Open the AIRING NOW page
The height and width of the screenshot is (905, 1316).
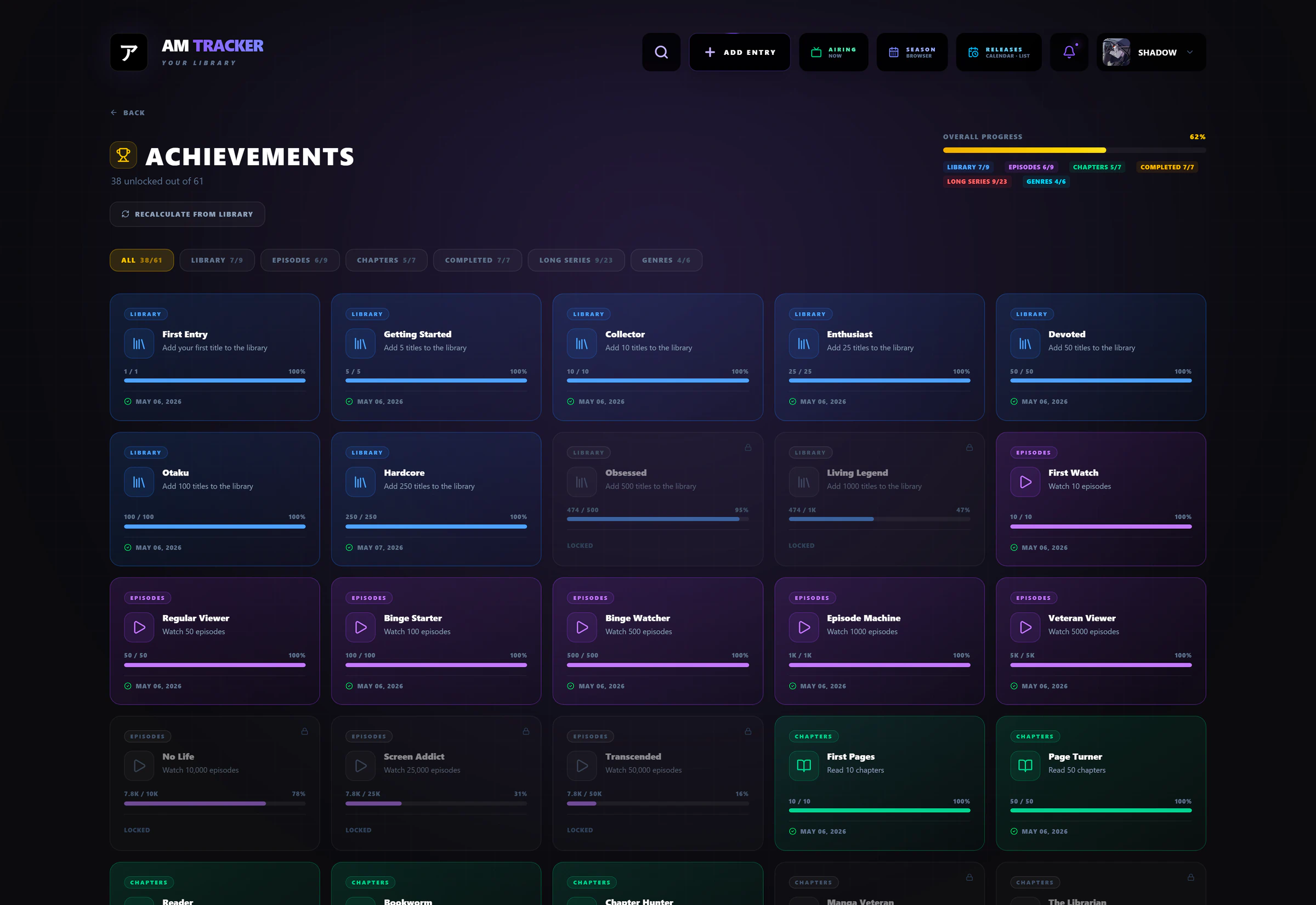tap(833, 52)
